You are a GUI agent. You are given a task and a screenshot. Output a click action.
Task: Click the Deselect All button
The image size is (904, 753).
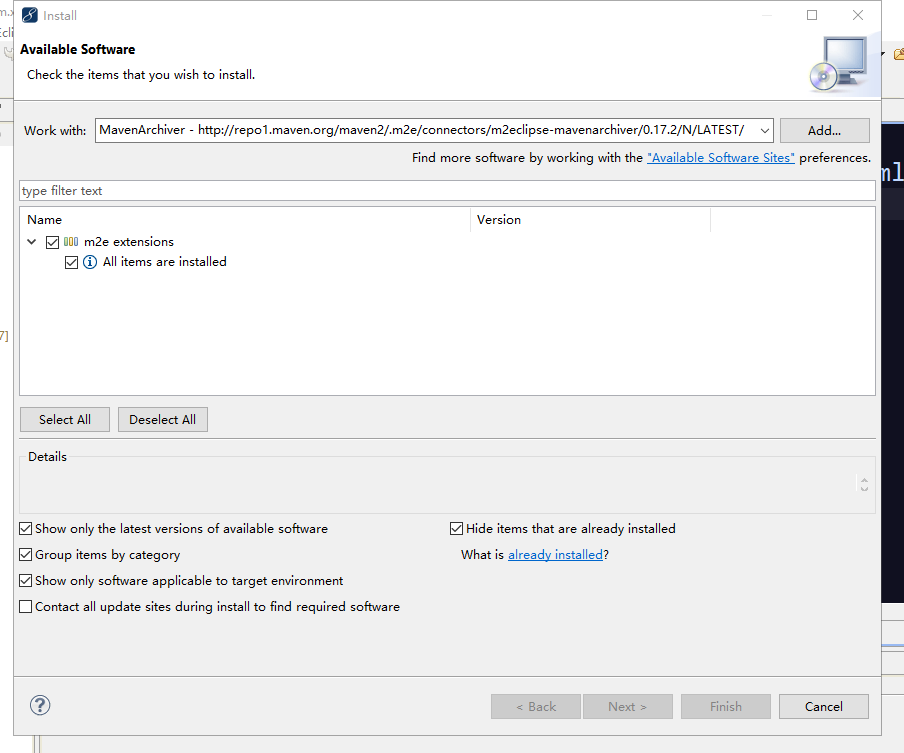point(163,420)
